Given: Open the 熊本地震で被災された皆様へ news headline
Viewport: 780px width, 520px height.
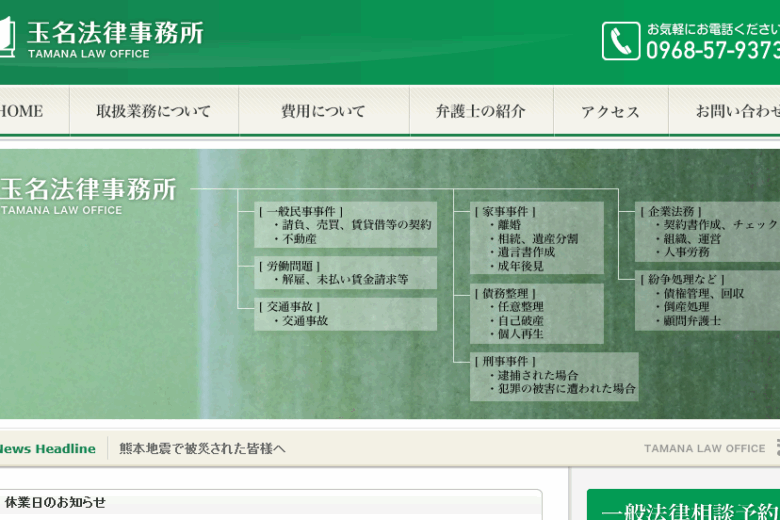Looking at the screenshot, I should pyautogui.click(x=202, y=449).
